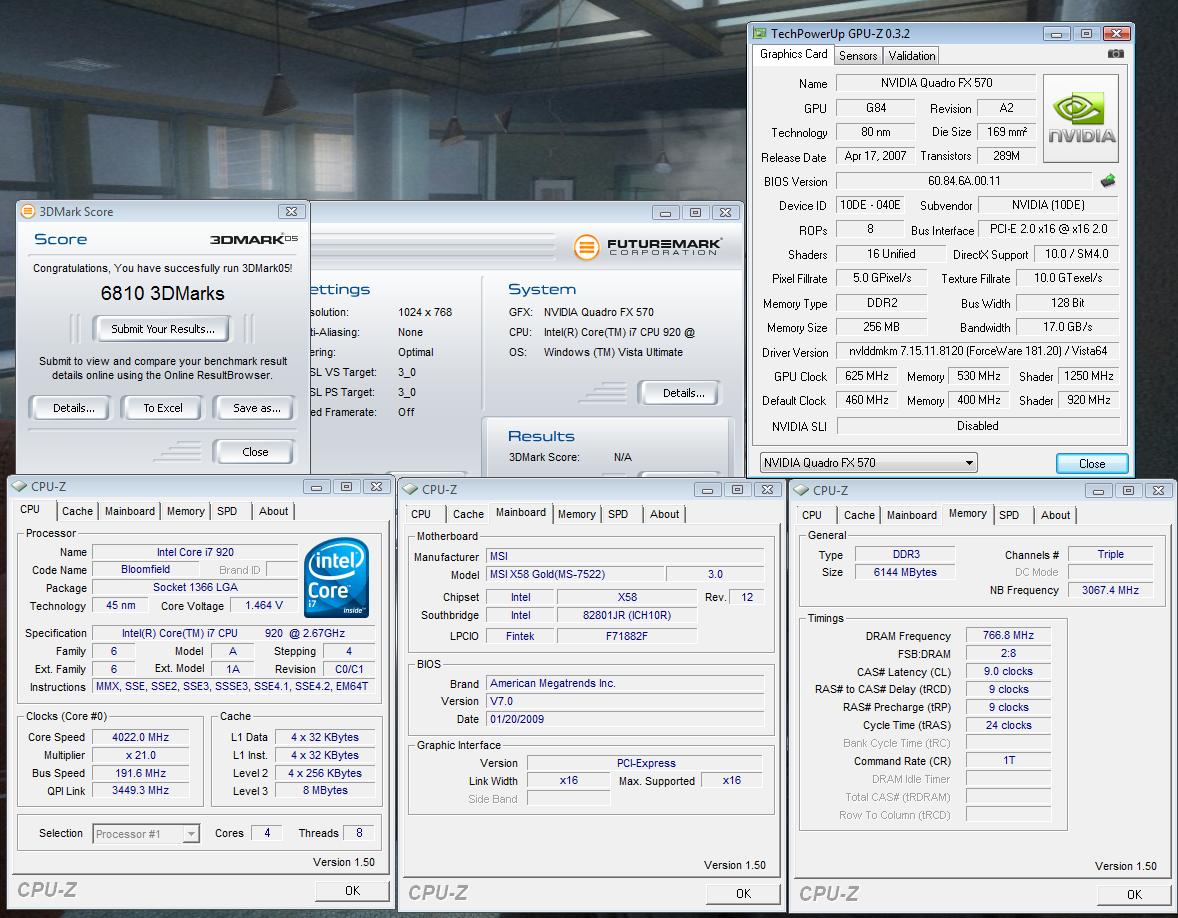Click the 6810 3DMarks score text

tap(162, 293)
